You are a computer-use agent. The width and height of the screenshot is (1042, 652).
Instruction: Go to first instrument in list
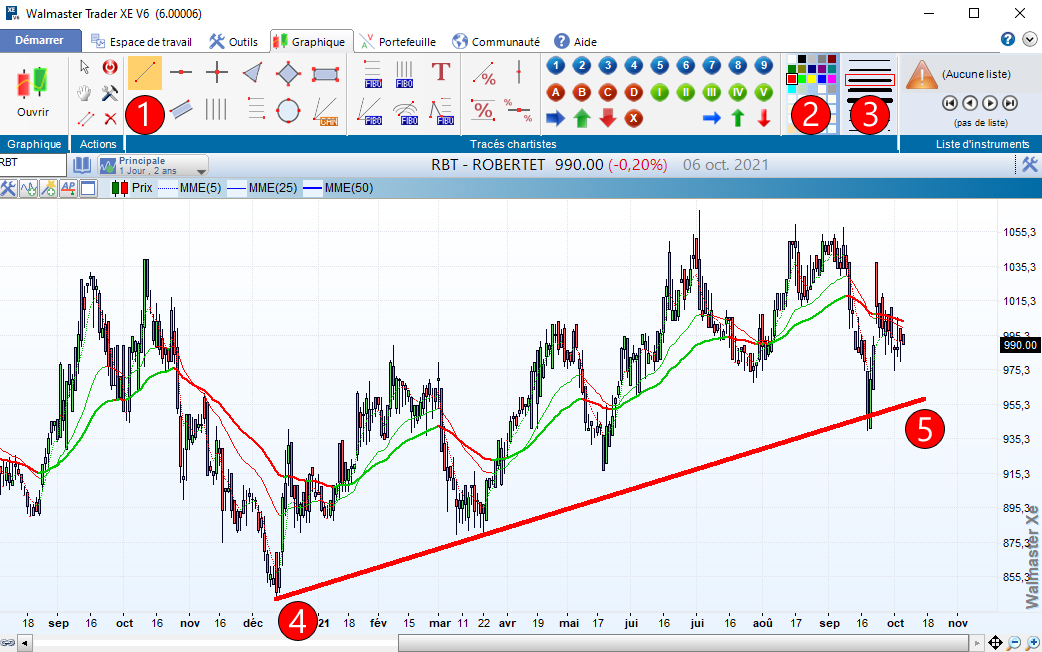(950, 103)
